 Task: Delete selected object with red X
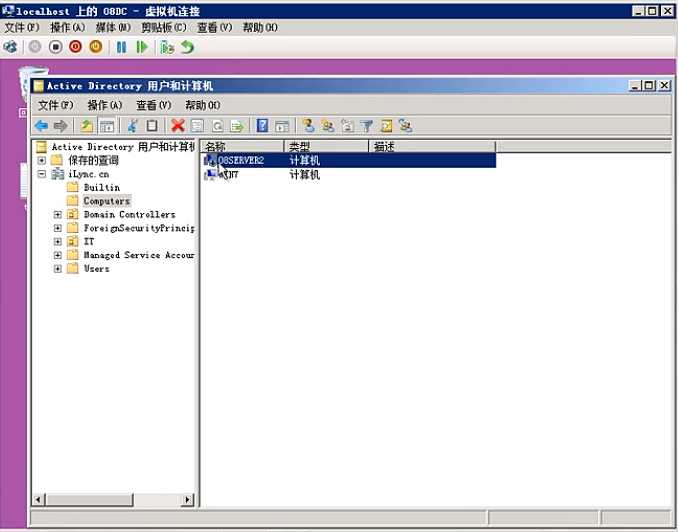click(178, 126)
